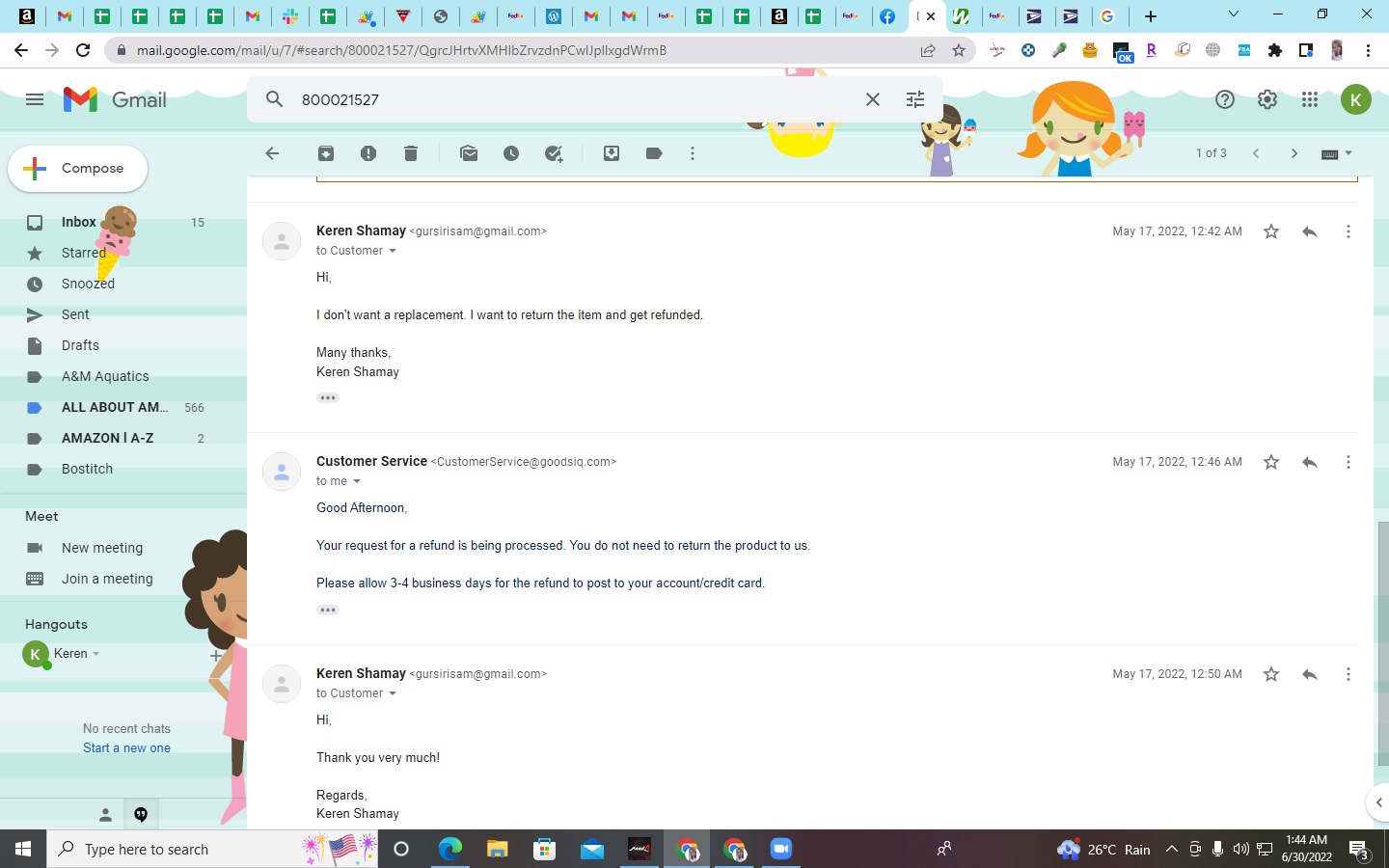This screenshot has height=868, width=1389.
Task: Open Google account avatar K
Action: 1356,99
